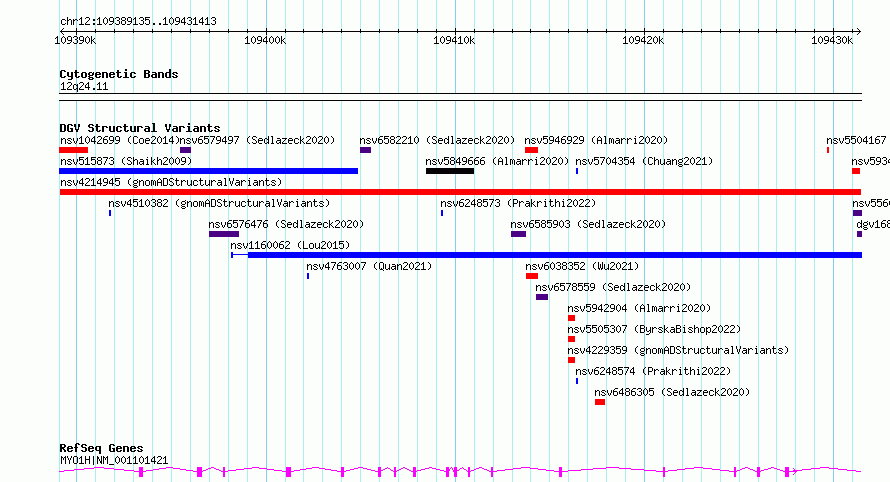The image size is (890, 482).
Task: Click the RefSeq Genes track title
Action: tap(101, 448)
